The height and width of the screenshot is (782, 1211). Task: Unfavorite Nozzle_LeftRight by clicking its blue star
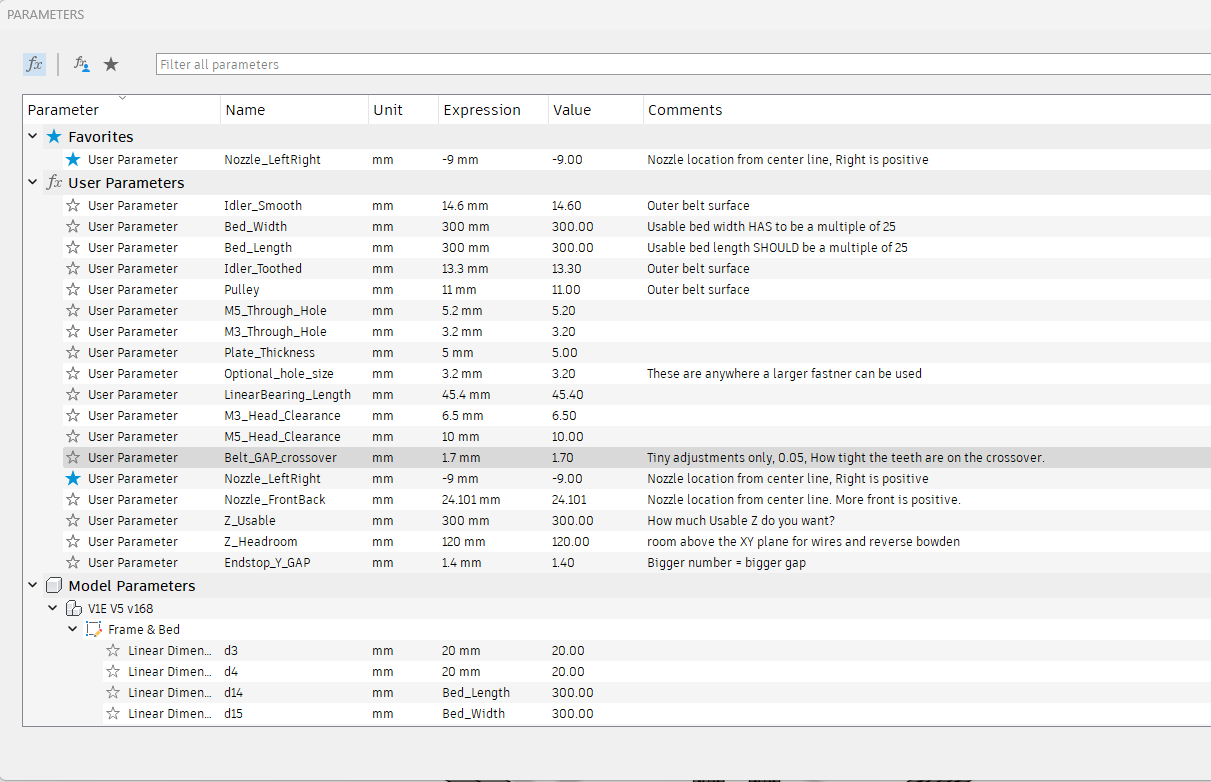pos(73,478)
